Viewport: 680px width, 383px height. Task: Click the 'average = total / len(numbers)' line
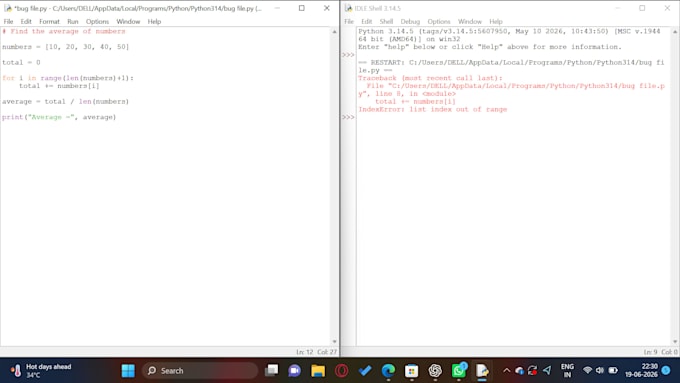(x=65, y=101)
